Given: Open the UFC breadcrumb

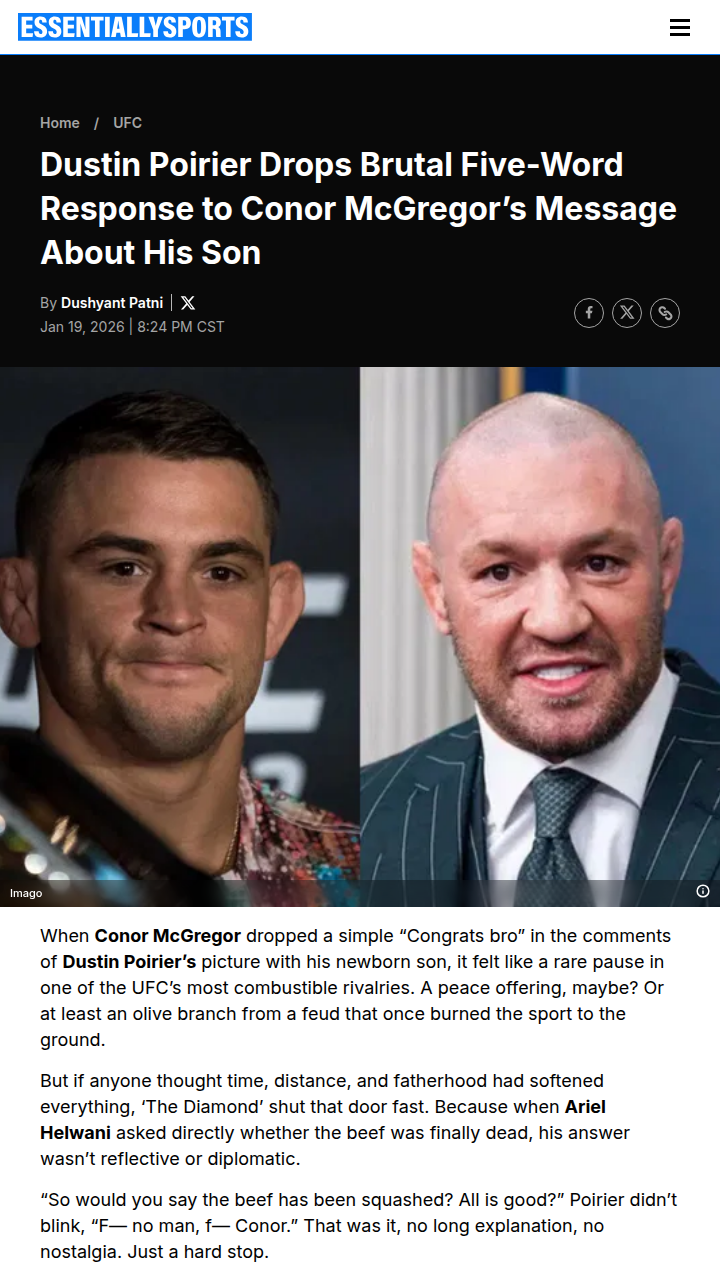Looking at the screenshot, I should point(128,123).
